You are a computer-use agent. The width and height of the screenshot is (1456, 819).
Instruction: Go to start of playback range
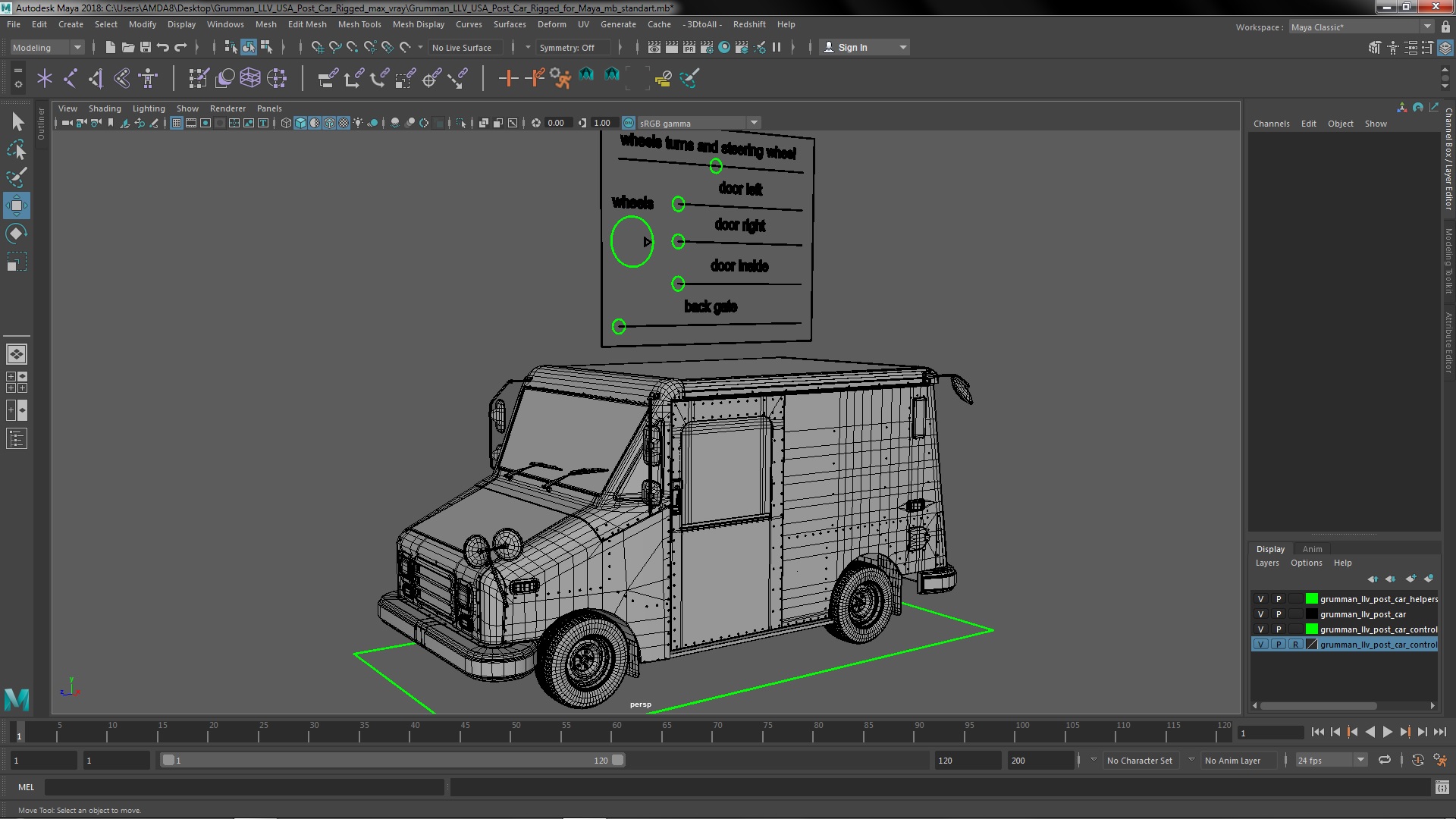1317,732
